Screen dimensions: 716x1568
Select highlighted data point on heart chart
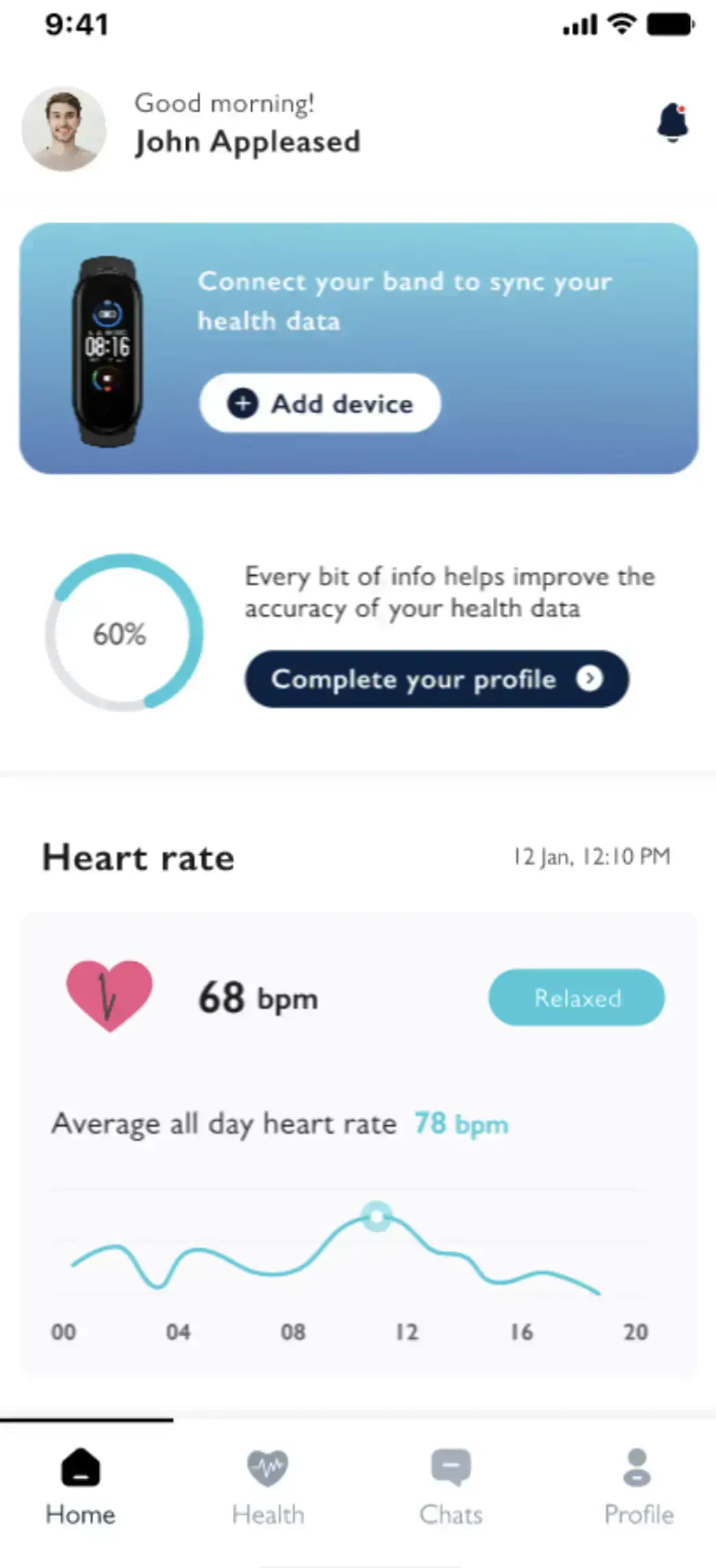[x=376, y=1217]
